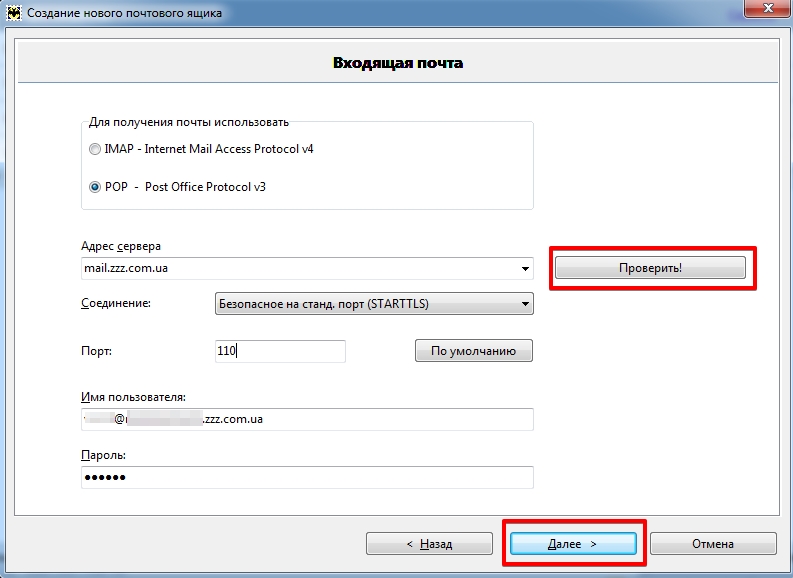Viewport: 793px width, 578px height.
Task: Click the Адрес сервера label
Action: 121,246
